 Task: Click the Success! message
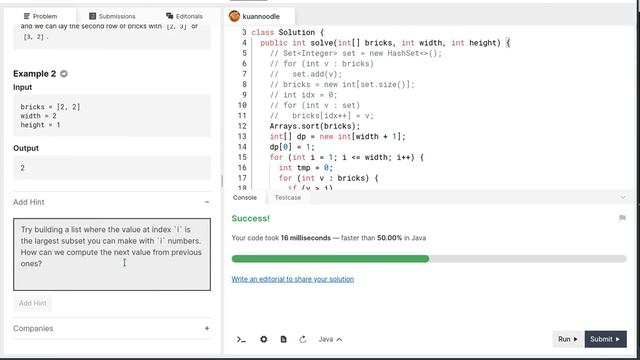point(251,218)
